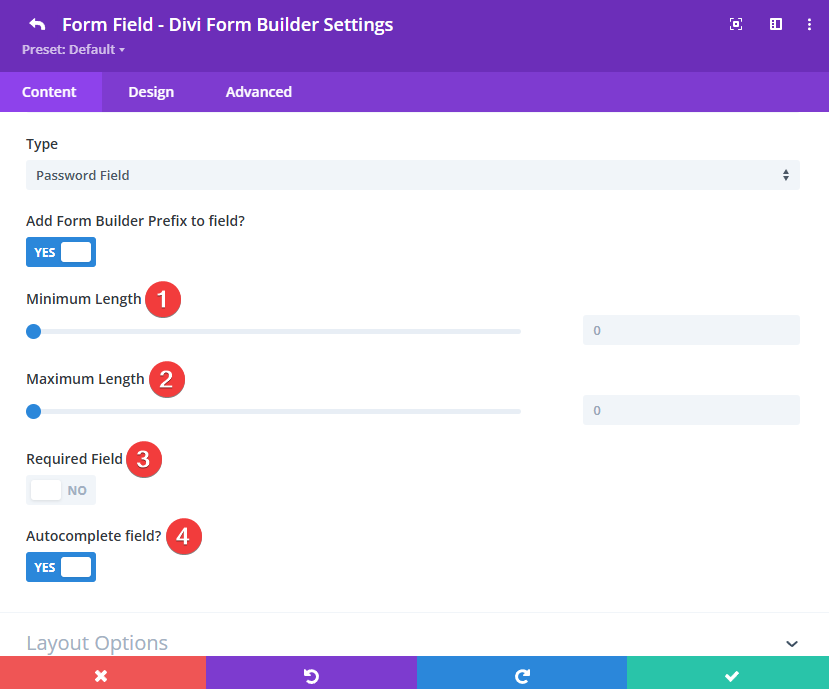
Task: Click the expand modal view icon
Action: (x=736, y=24)
